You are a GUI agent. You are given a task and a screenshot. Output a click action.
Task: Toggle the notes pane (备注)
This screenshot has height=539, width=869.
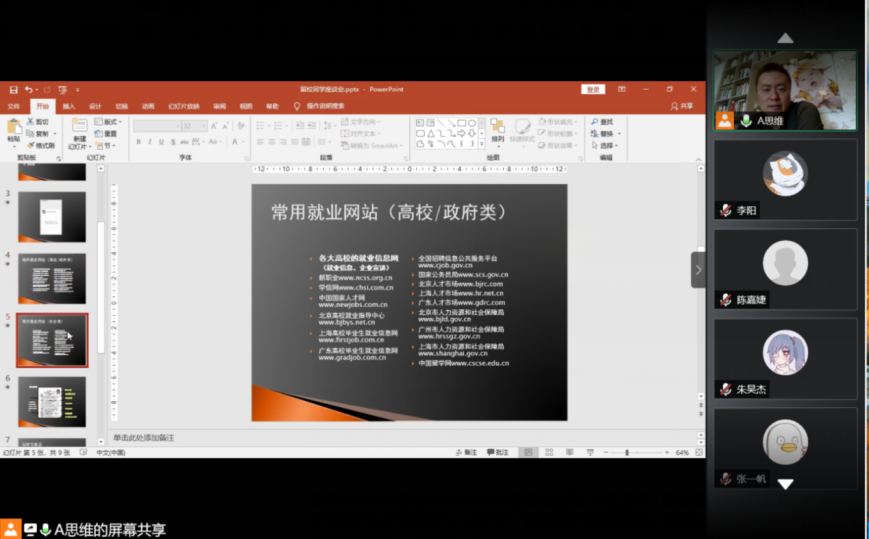coord(466,453)
